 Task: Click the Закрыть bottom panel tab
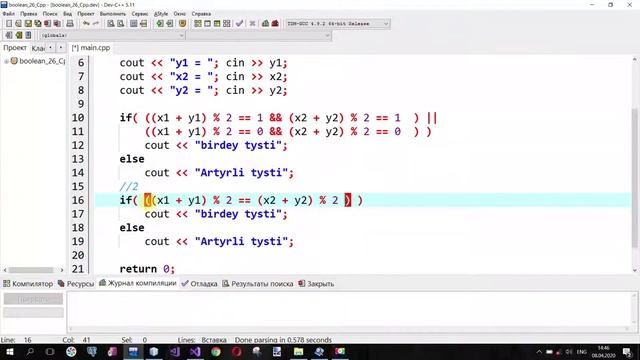pos(316,284)
